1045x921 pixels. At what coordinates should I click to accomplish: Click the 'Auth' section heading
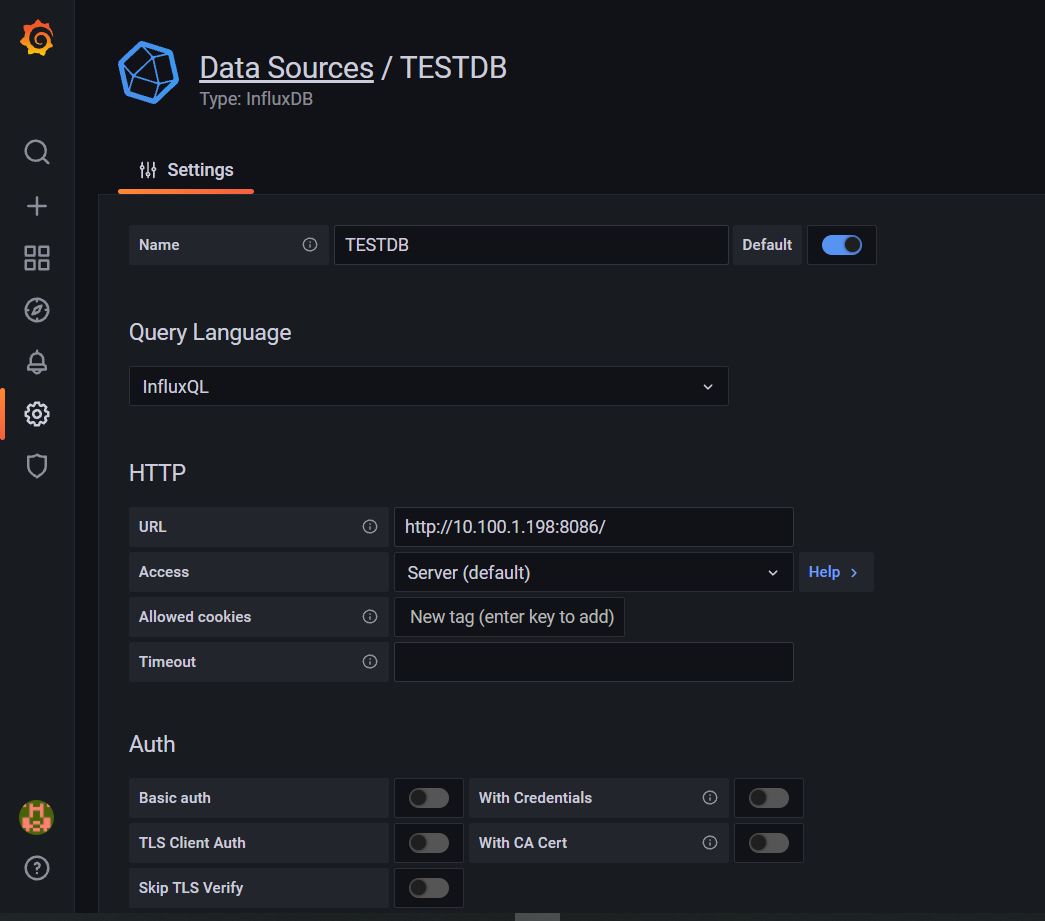(152, 744)
